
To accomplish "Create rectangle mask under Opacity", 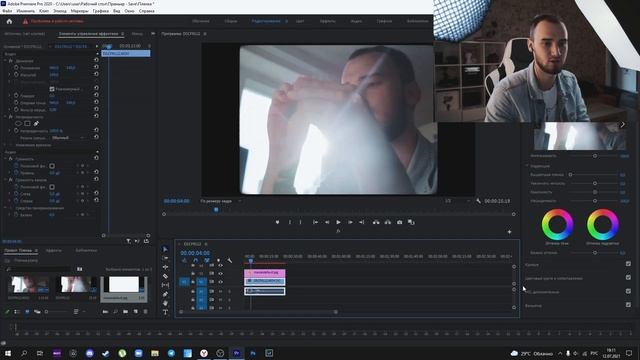I will [x=27, y=123].
